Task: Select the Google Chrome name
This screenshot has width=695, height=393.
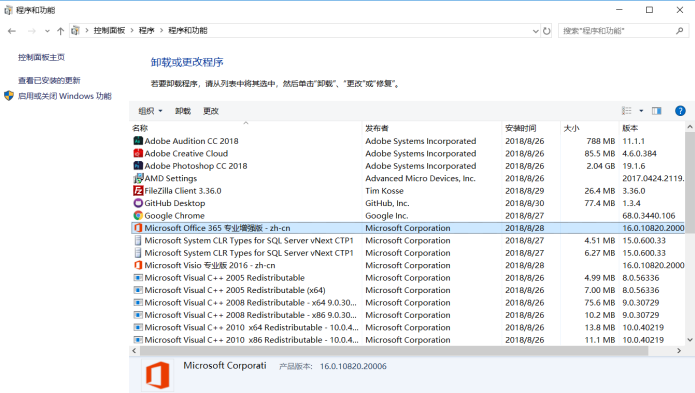Action: tap(175, 215)
